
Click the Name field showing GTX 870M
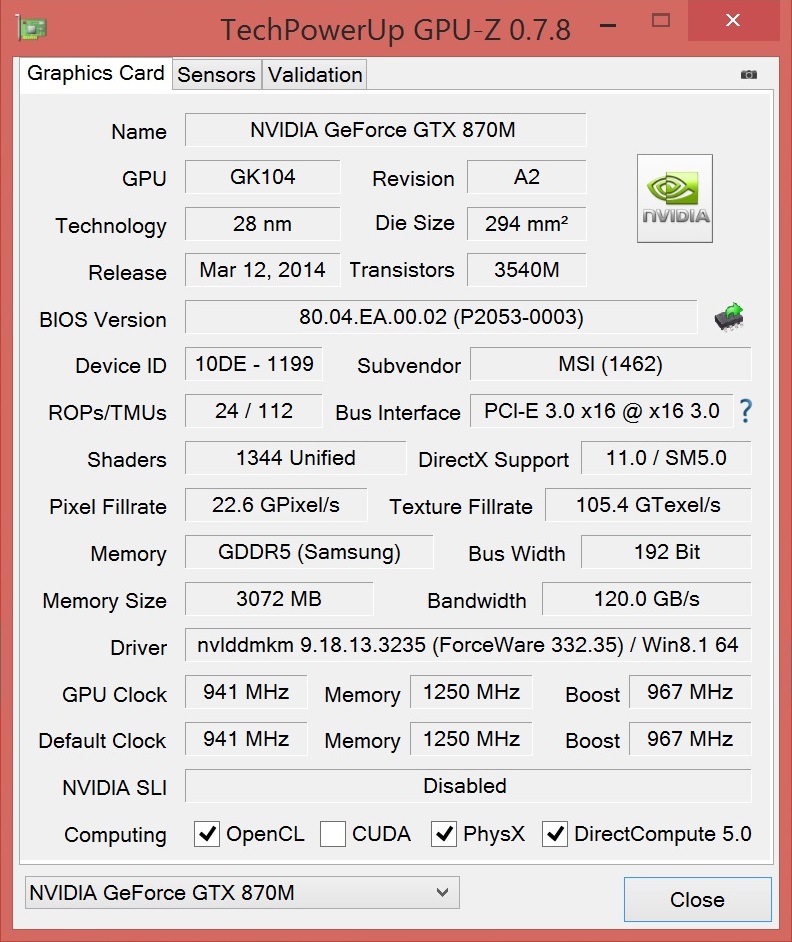tap(385, 131)
